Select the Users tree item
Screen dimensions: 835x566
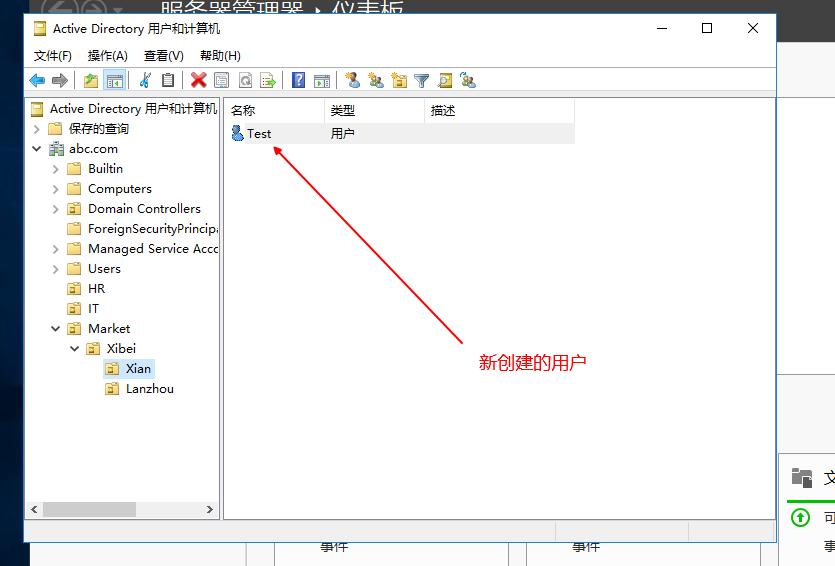pos(104,269)
